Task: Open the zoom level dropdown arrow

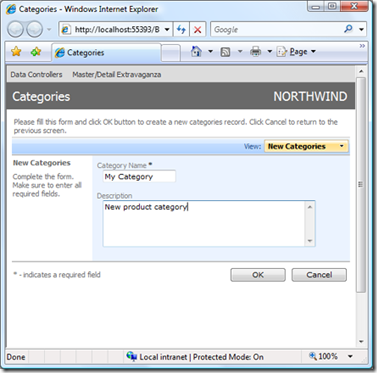Action: (350, 357)
